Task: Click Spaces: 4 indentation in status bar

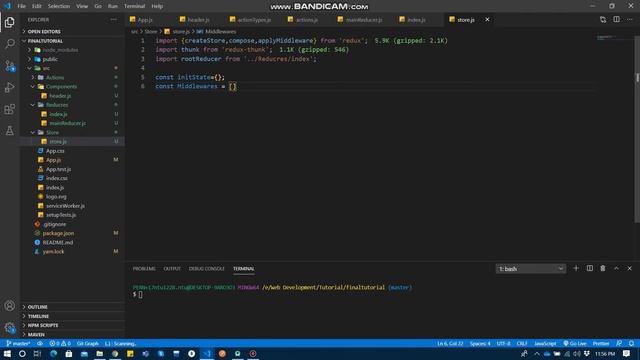Action: coord(480,343)
